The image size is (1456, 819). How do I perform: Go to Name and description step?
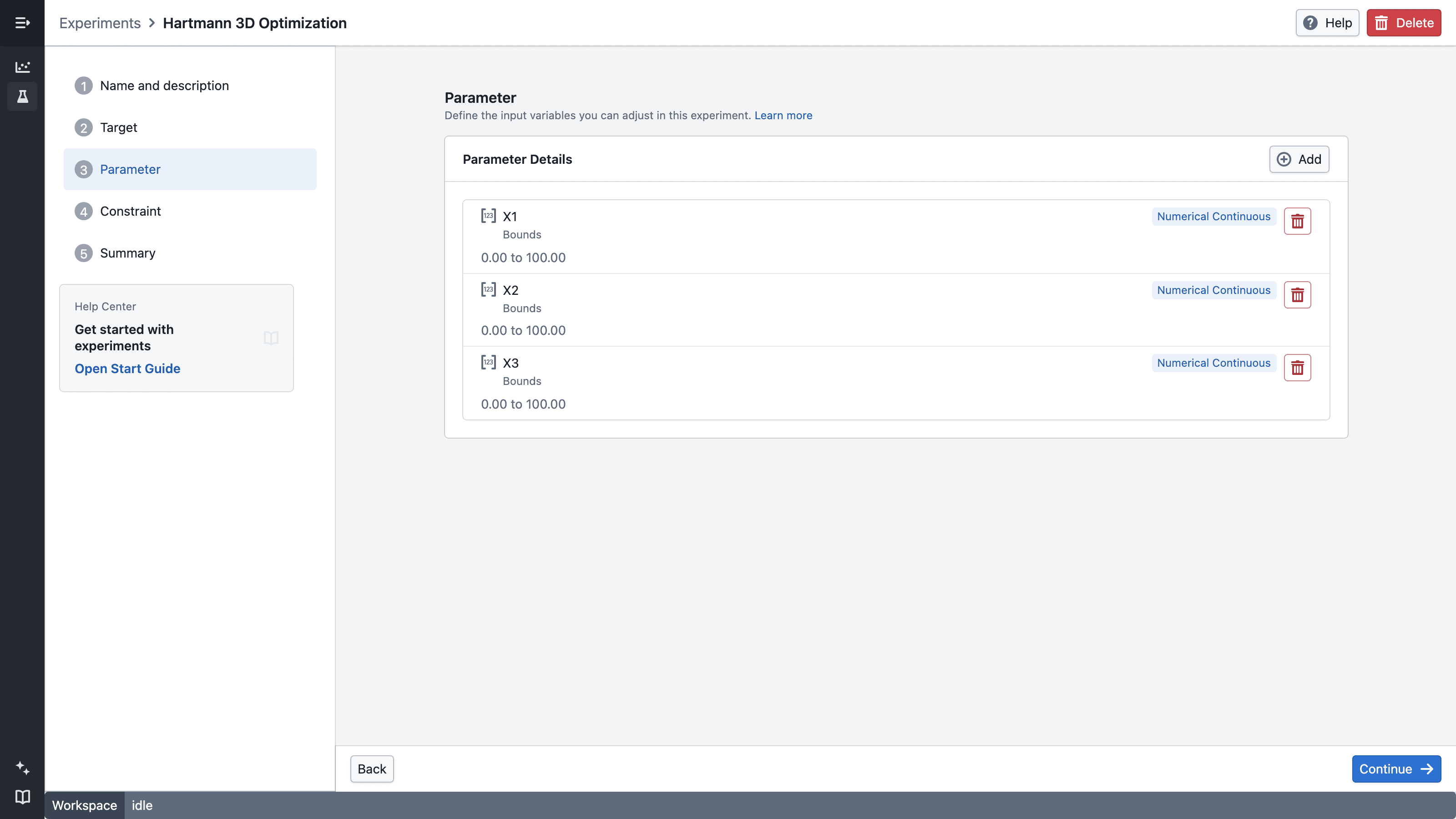[x=190, y=86]
